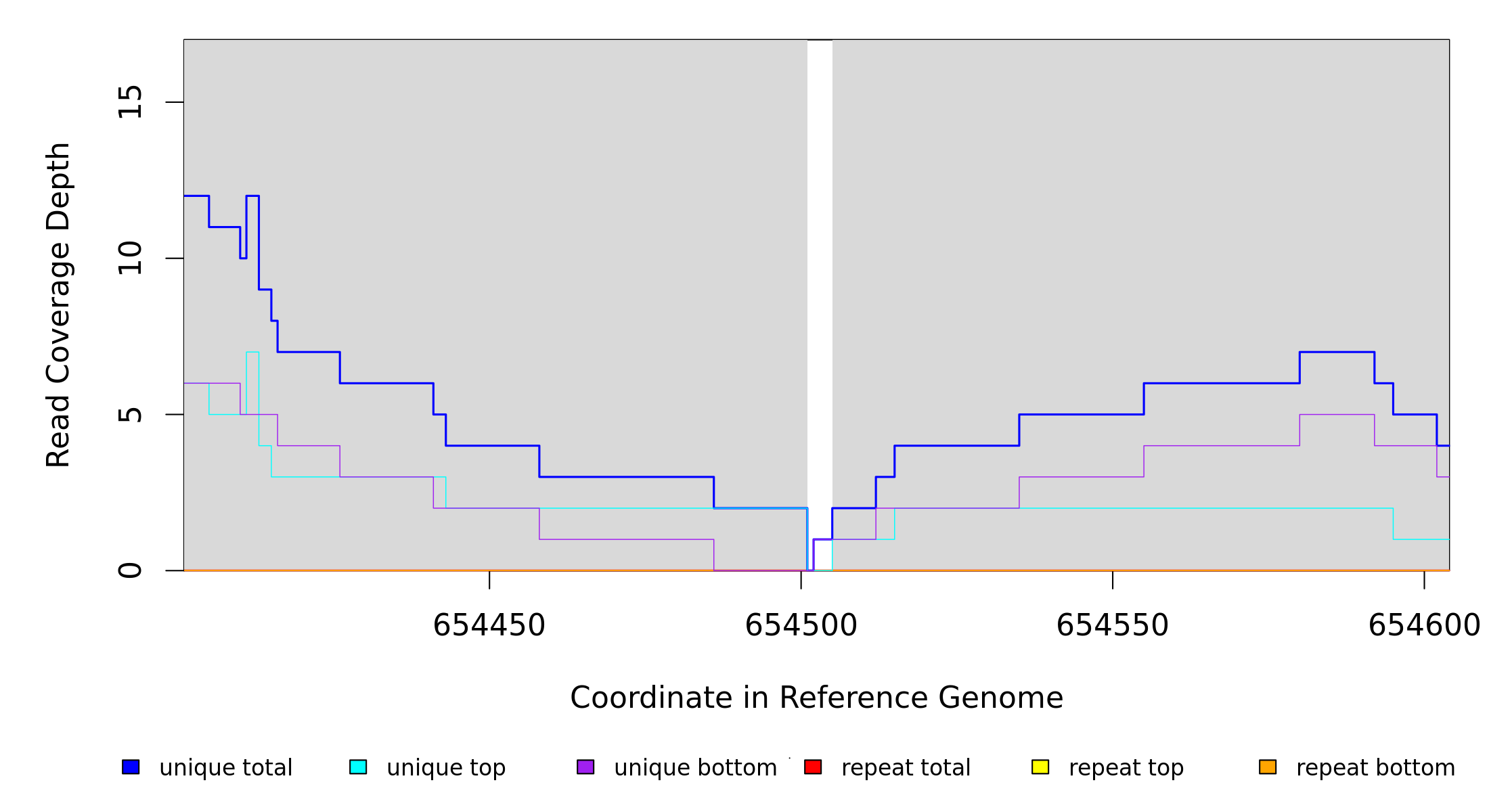
Task: Select the "repeat top" legend label
Action: (x=1126, y=768)
